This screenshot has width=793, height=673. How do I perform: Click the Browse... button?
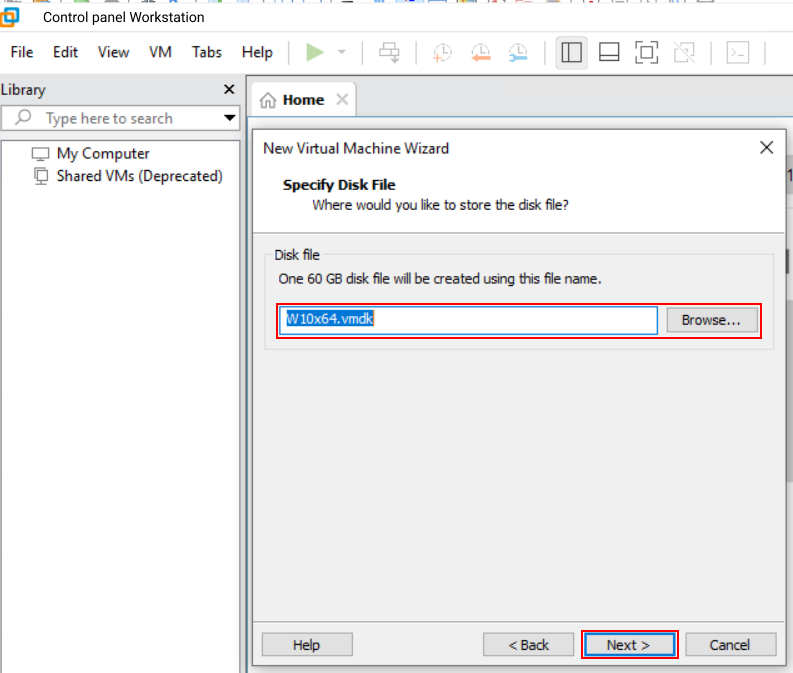pos(711,320)
